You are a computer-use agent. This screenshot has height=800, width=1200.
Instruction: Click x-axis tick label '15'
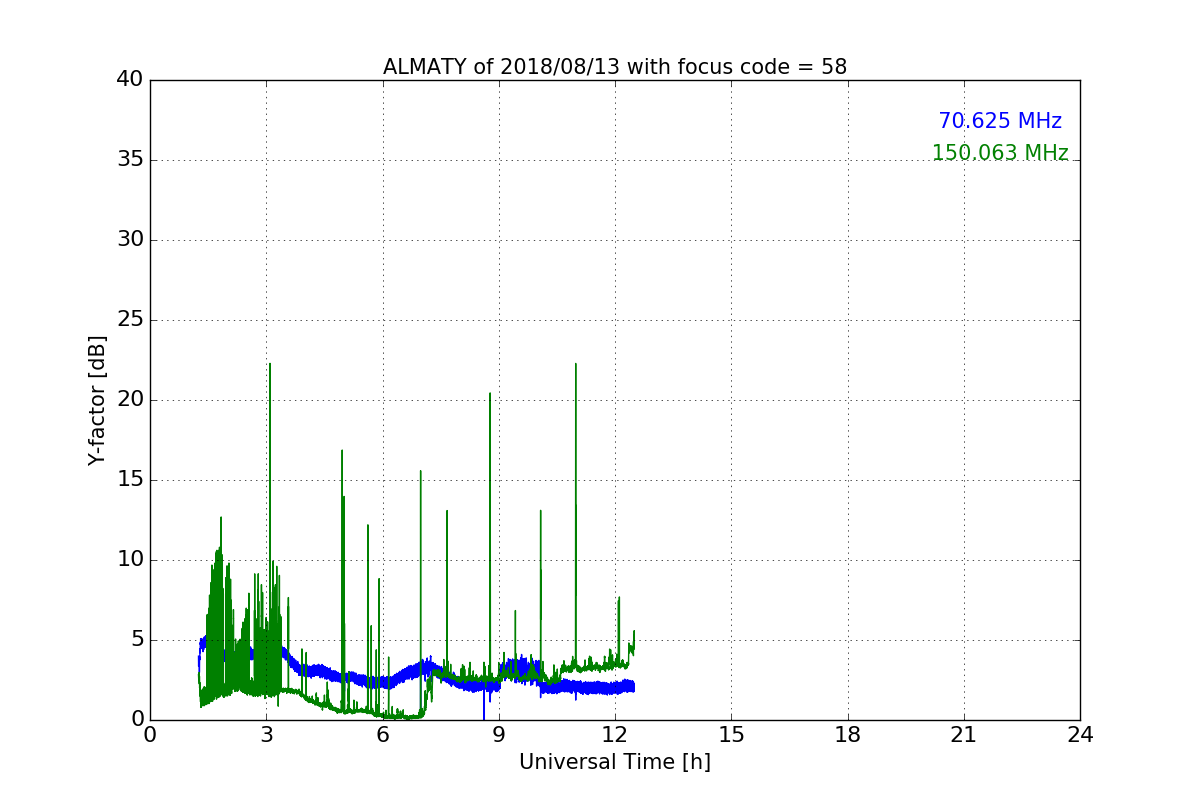point(731,734)
